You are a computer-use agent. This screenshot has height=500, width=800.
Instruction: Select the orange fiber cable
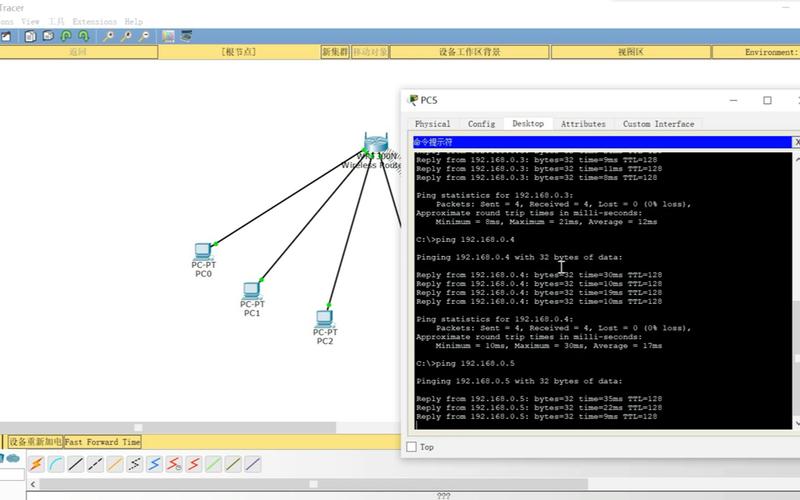coord(115,464)
